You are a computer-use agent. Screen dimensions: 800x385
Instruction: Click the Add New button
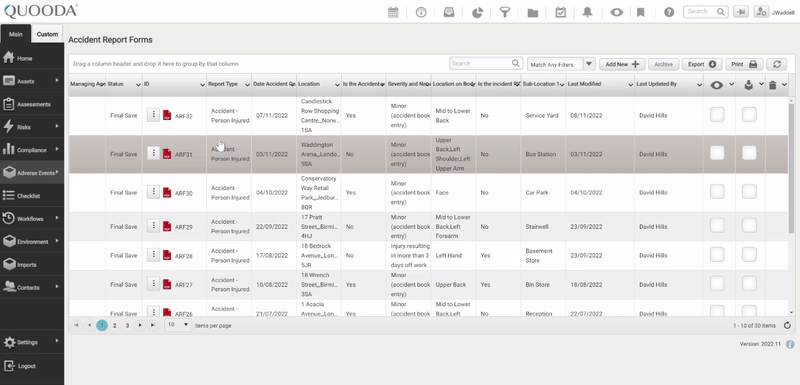(622, 64)
